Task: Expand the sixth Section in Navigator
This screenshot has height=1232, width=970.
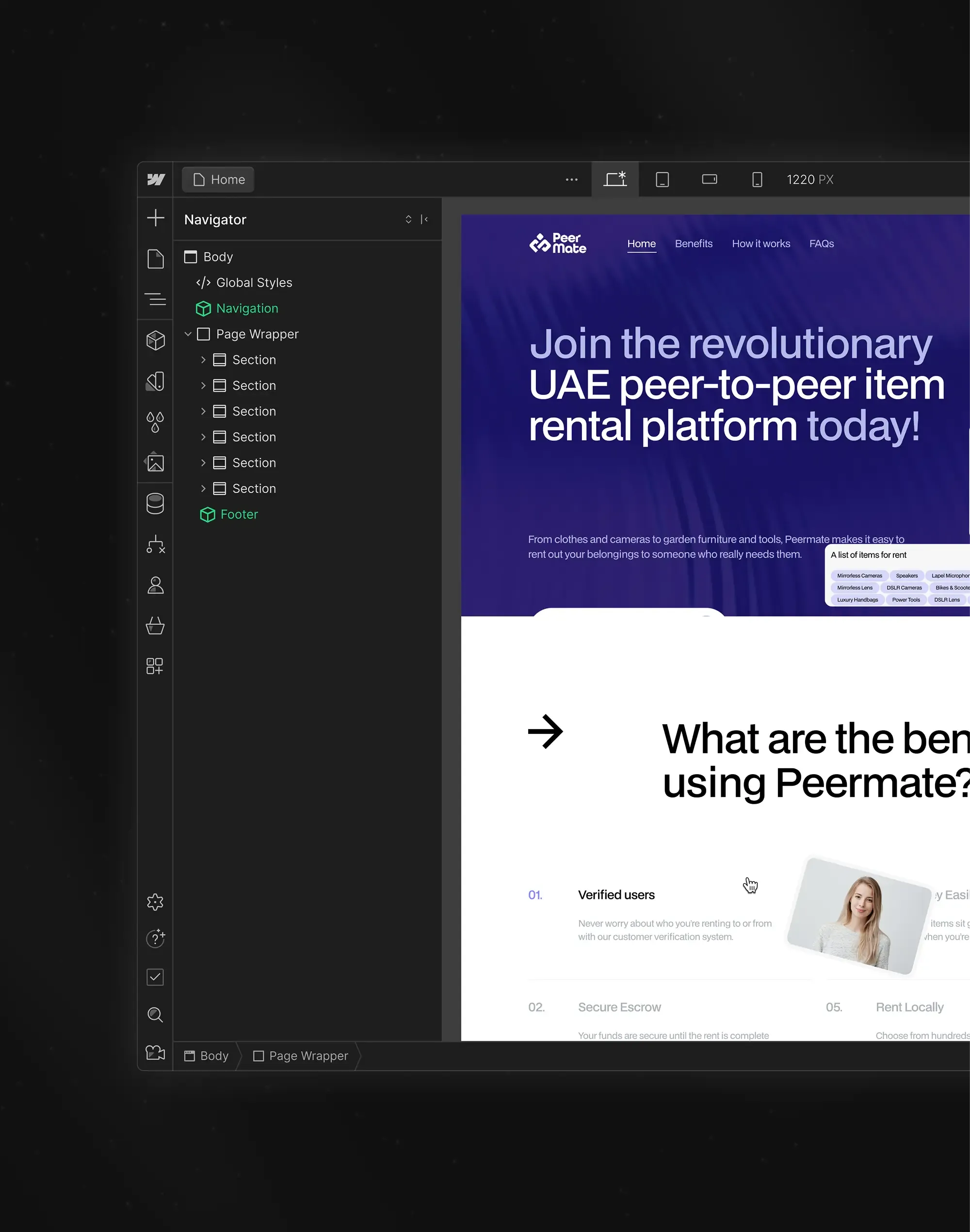Action: coord(203,488)
